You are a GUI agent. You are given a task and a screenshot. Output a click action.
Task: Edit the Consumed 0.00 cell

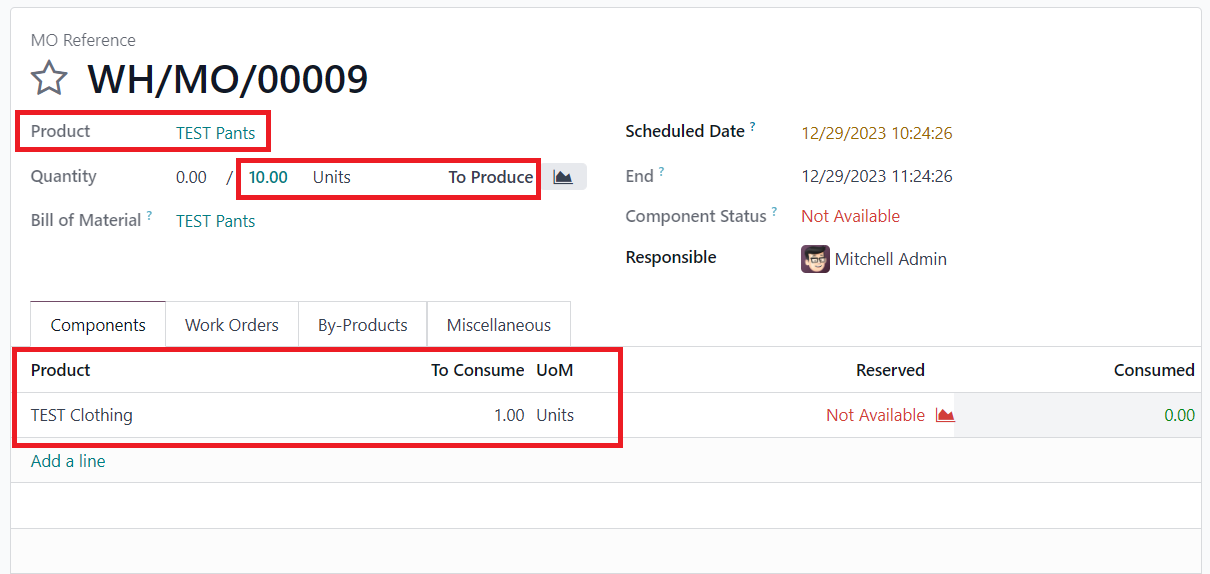[x=1076, y=415]
